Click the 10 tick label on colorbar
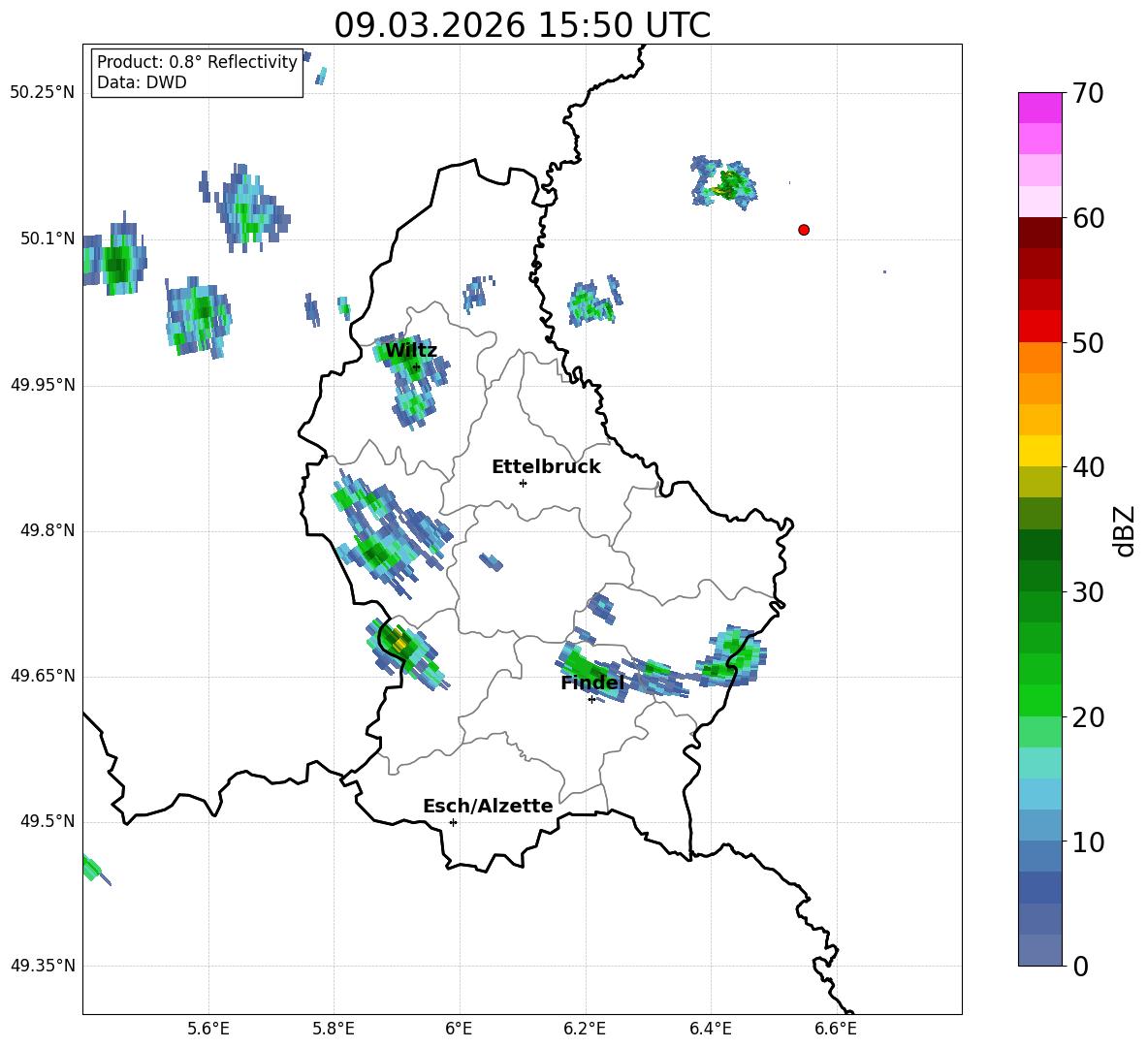The height and width of the screenshot is (1048, 1148). point(1087,842)
